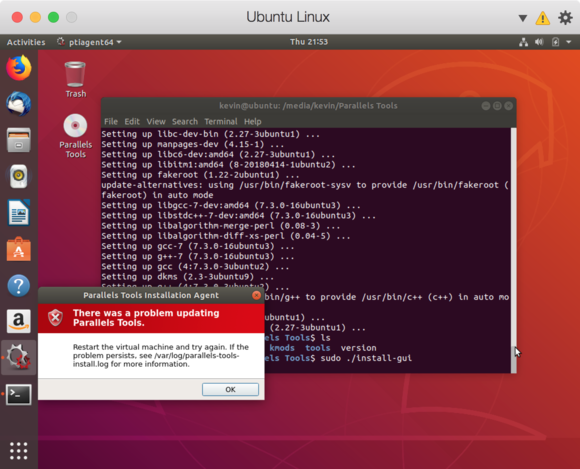Open the volume icon in the top bar
Screen dimensions: 580x469
tap(539, 42)
